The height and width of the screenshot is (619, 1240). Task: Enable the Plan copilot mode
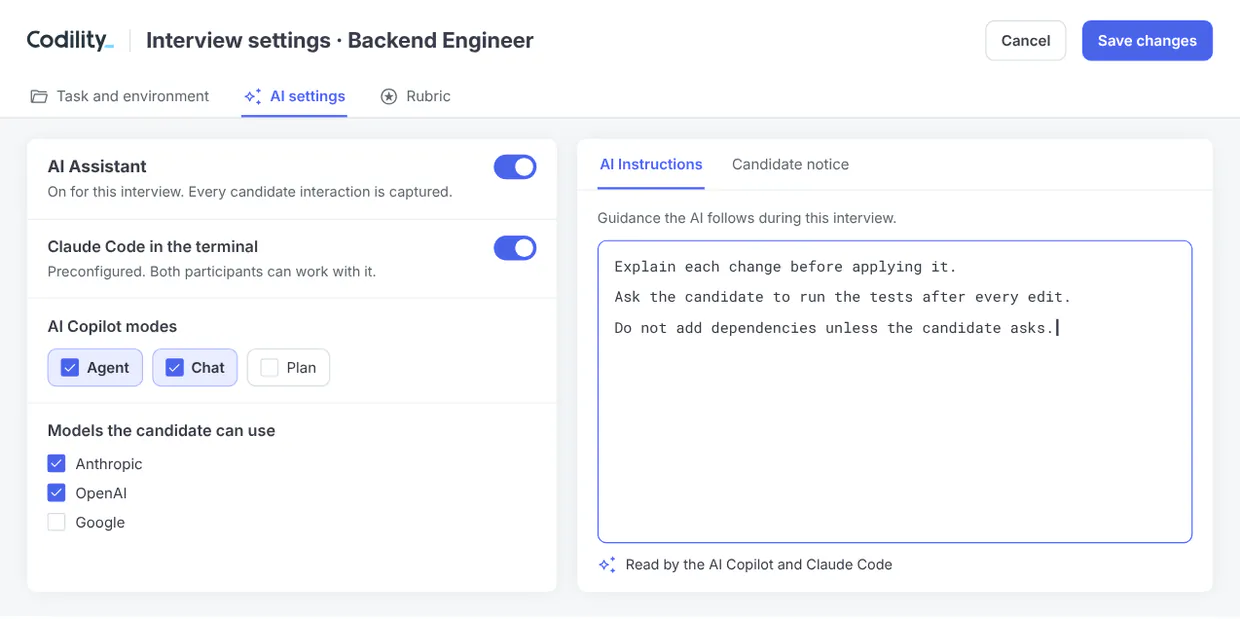[288, 367]
